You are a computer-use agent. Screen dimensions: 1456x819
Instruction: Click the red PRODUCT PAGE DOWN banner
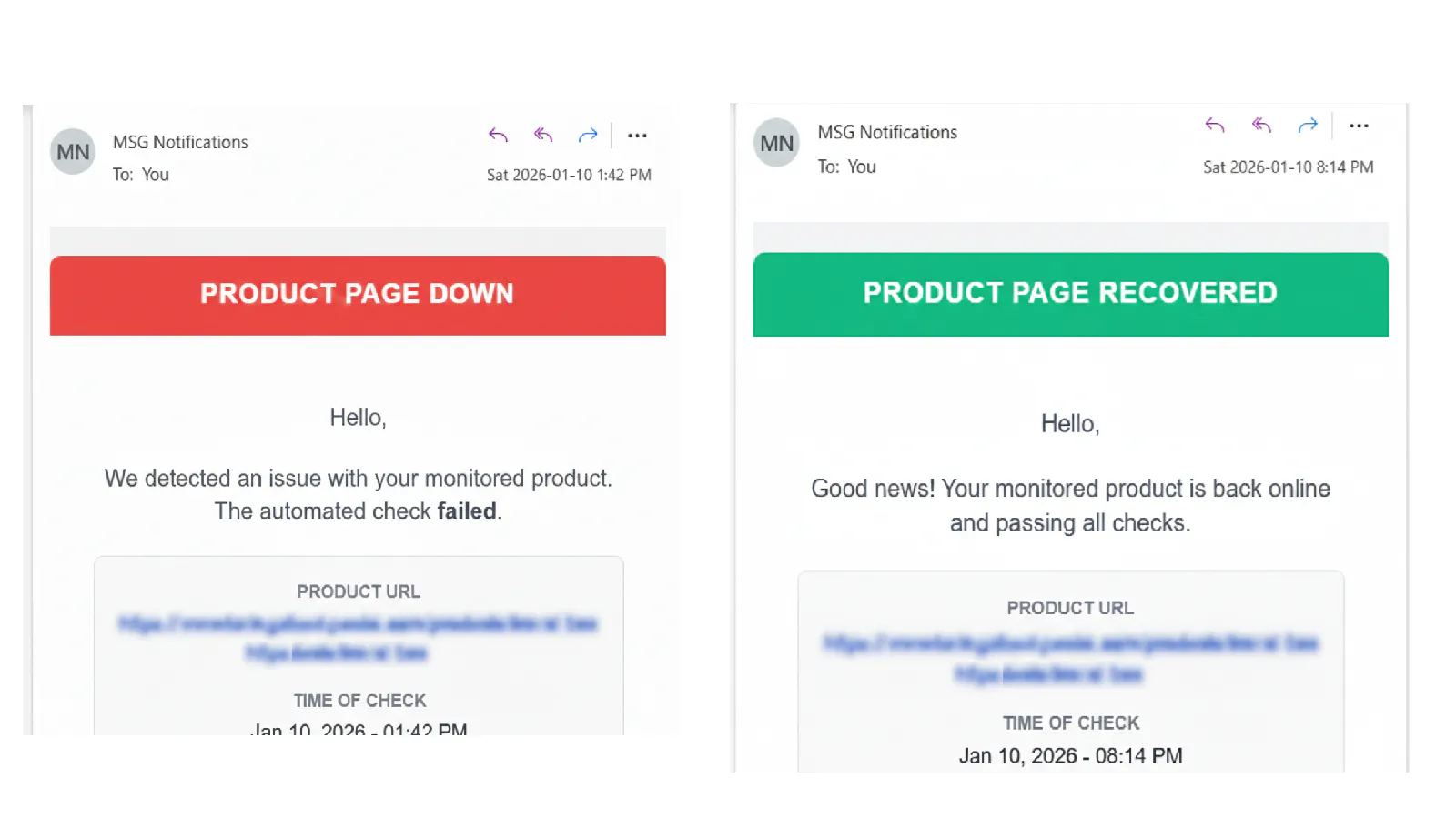click(358, 295)
